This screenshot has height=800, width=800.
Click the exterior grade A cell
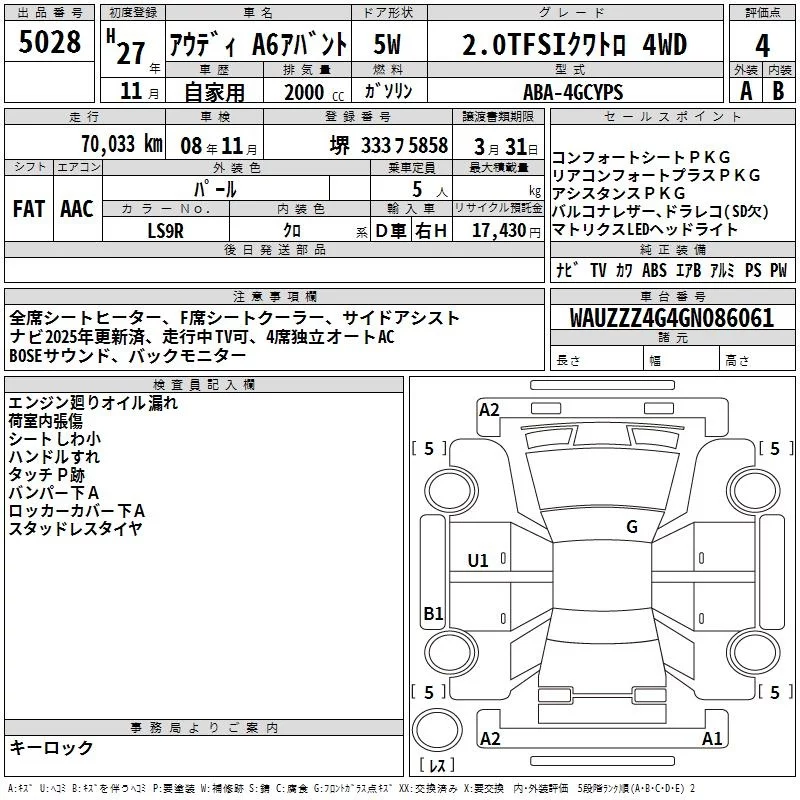click(745, 90)
